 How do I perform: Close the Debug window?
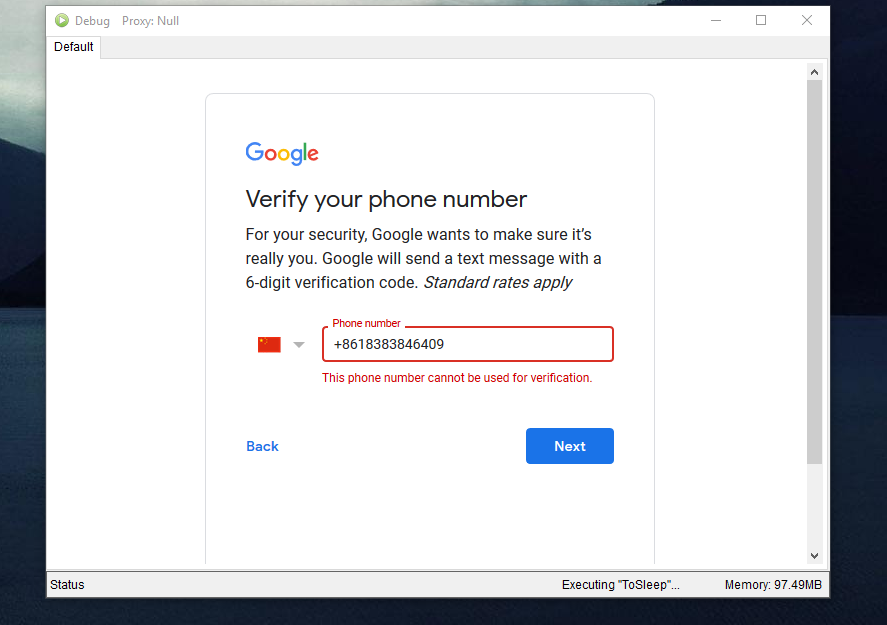806,20
